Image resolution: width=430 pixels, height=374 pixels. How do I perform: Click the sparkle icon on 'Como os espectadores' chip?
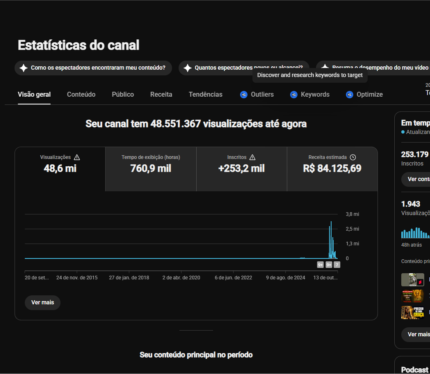pyautogui.click(x=23, y=68)
